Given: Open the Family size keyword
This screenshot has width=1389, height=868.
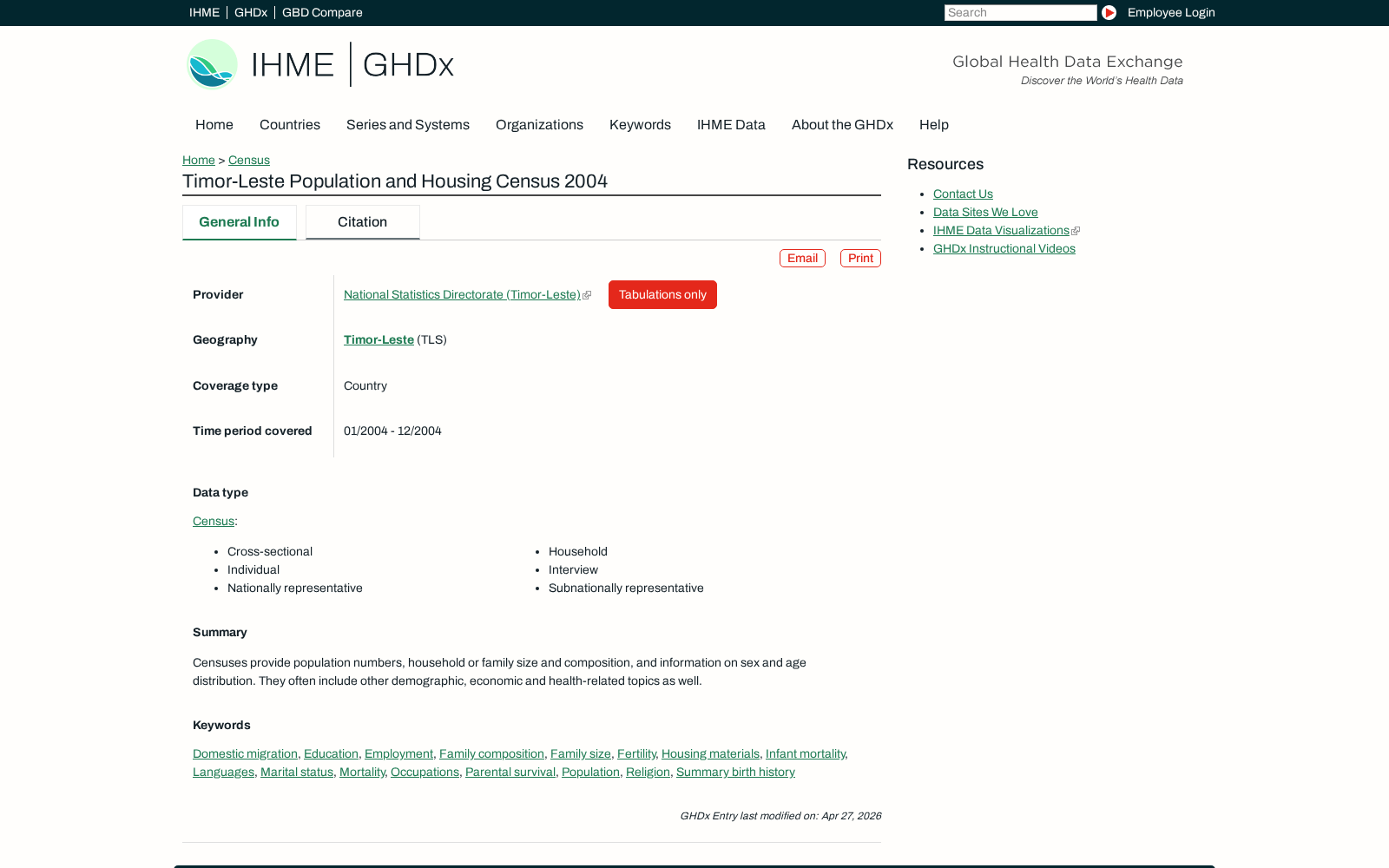Looking at the screenshot, I should pyautogui.click(x=581, y=753).
